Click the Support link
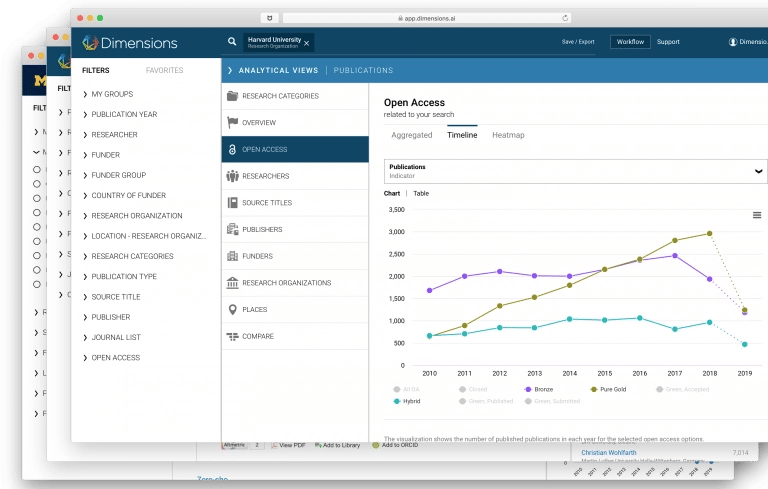Viewport: 768px width, 489px height. coord(668,42)
